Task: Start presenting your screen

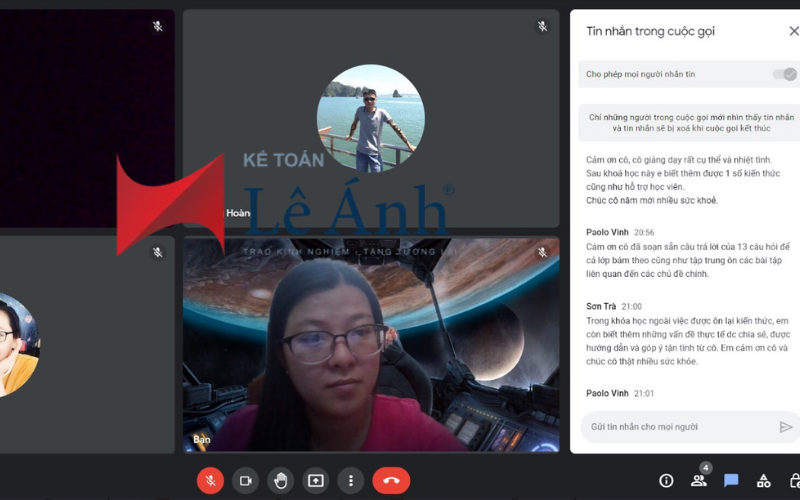Action: tap(316, 481)
